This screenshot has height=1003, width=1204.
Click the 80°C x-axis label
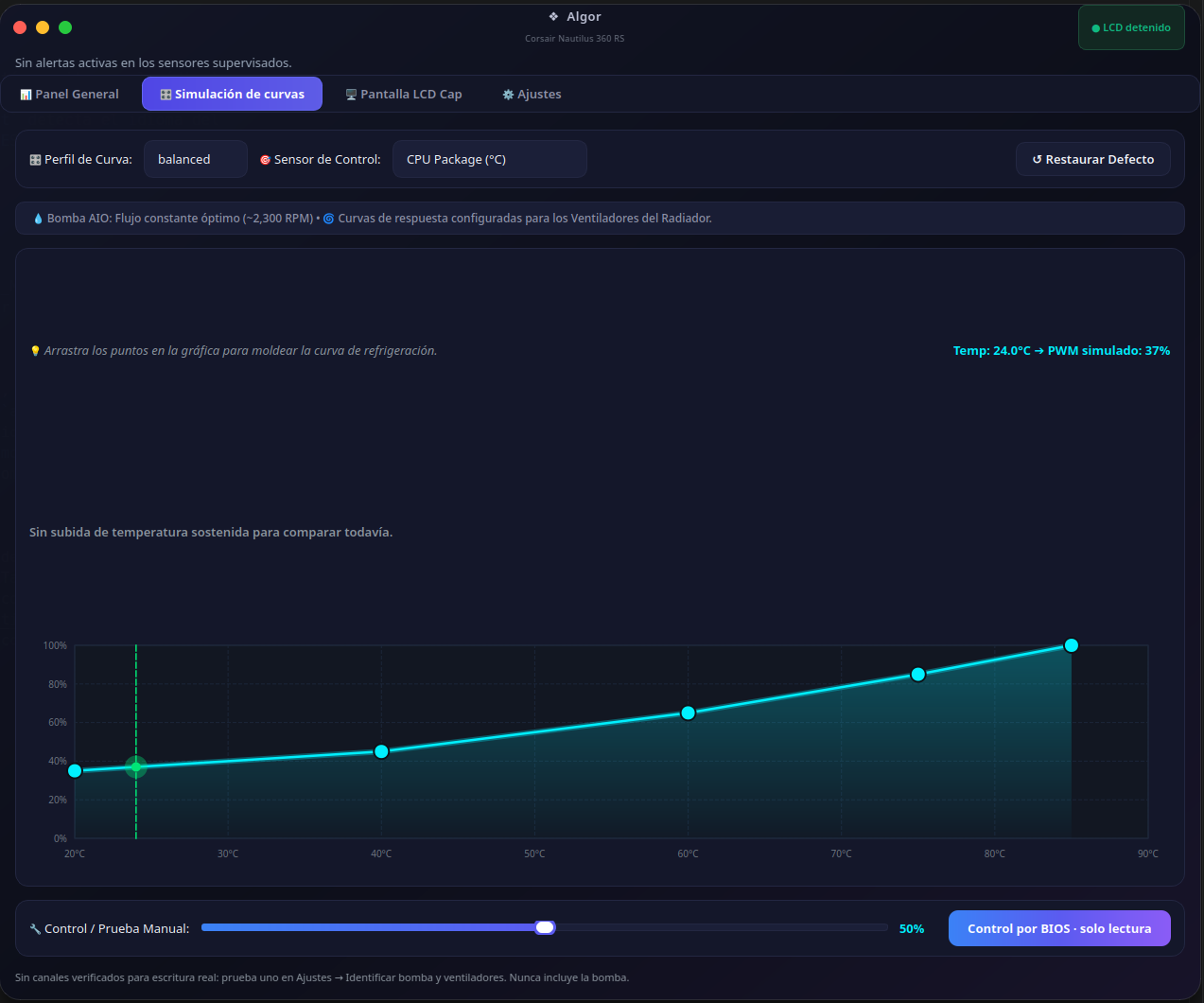pos(994,853)
